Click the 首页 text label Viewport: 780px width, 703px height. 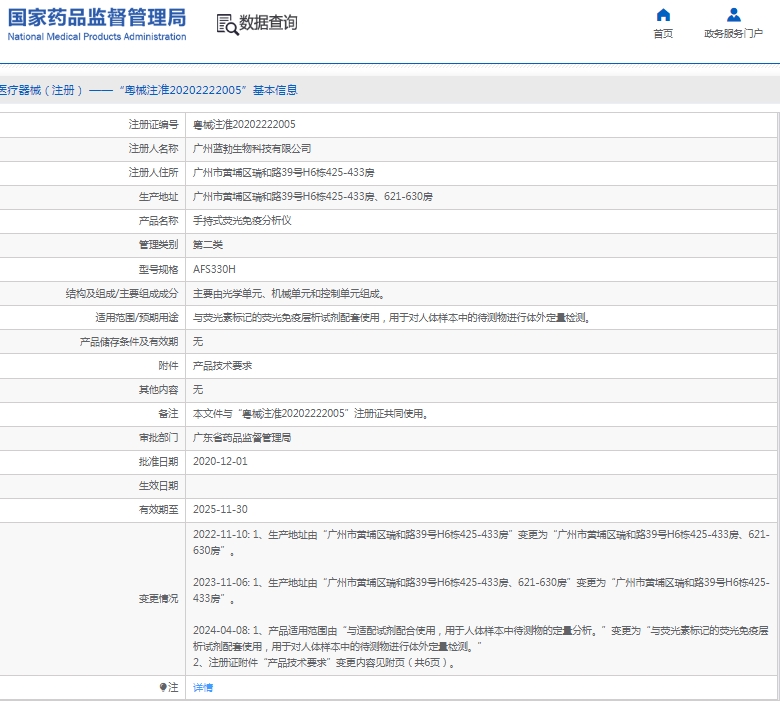(663, 33)
